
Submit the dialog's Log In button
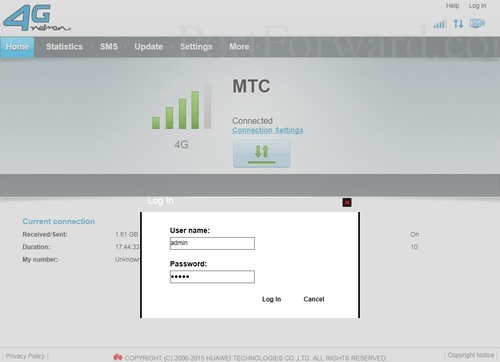click(271, 299)
